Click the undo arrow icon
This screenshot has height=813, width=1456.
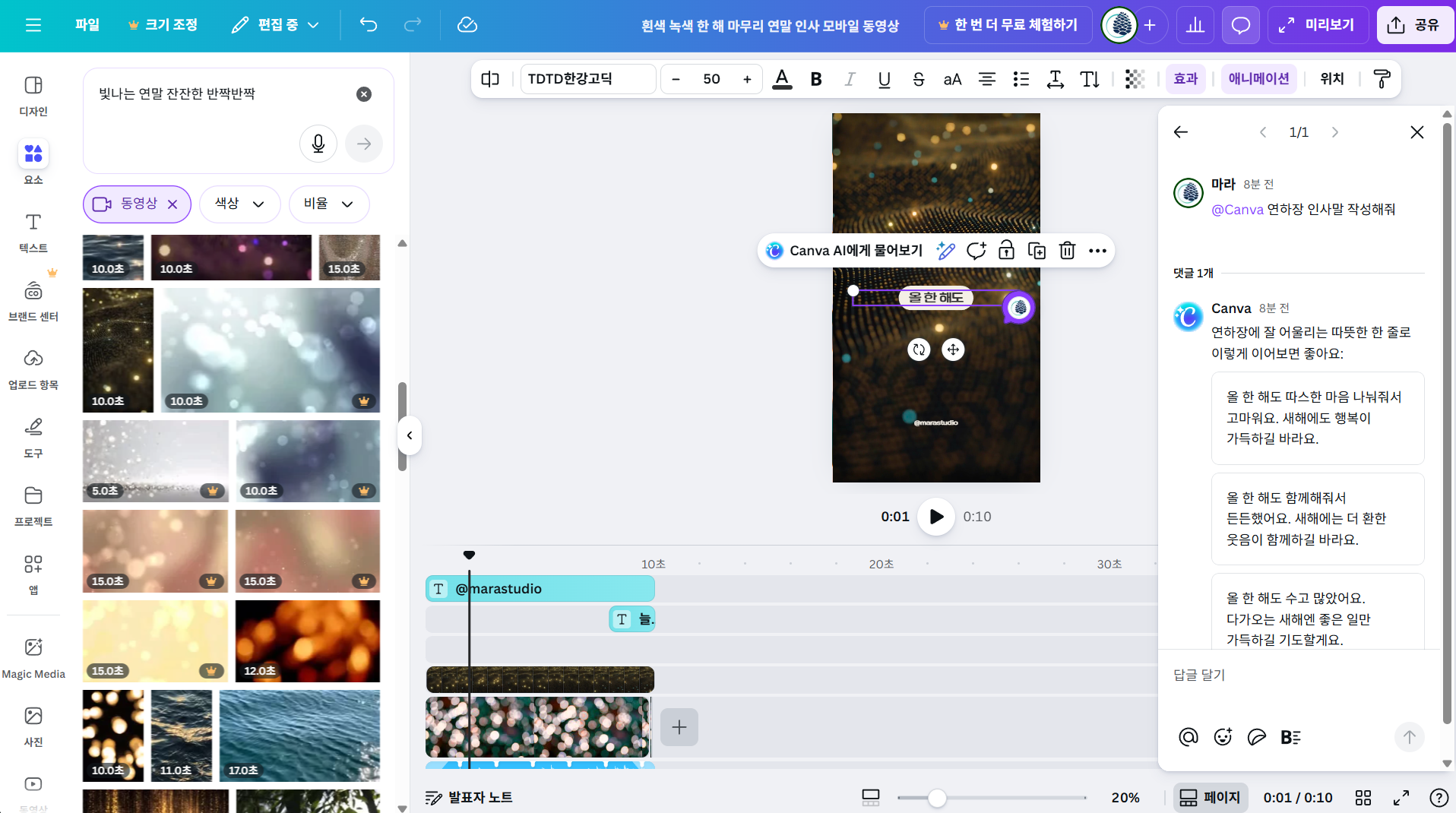pyautogui.click(x=369, y=25)
